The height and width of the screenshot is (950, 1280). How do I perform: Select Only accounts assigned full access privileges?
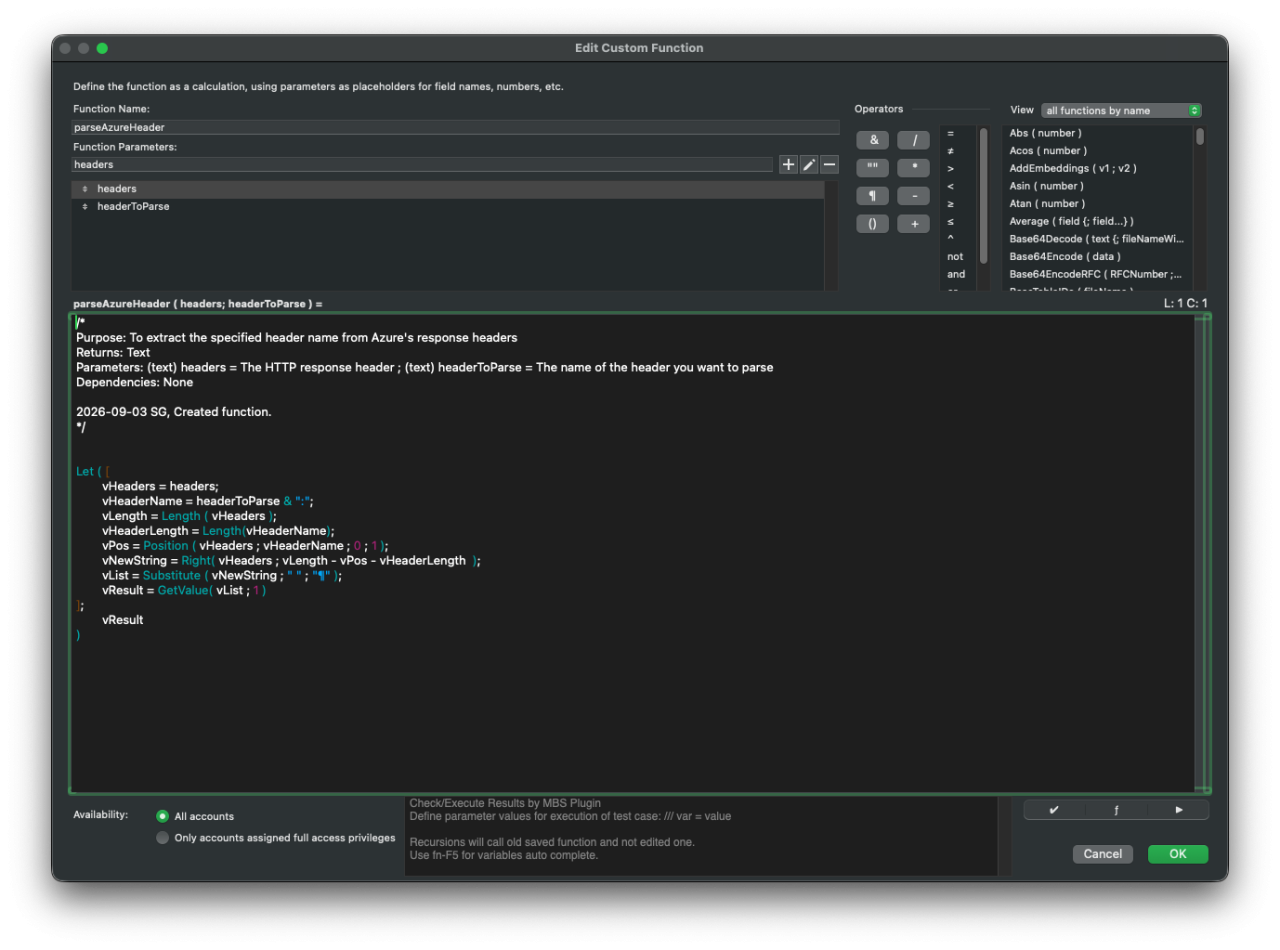point(163,838)
